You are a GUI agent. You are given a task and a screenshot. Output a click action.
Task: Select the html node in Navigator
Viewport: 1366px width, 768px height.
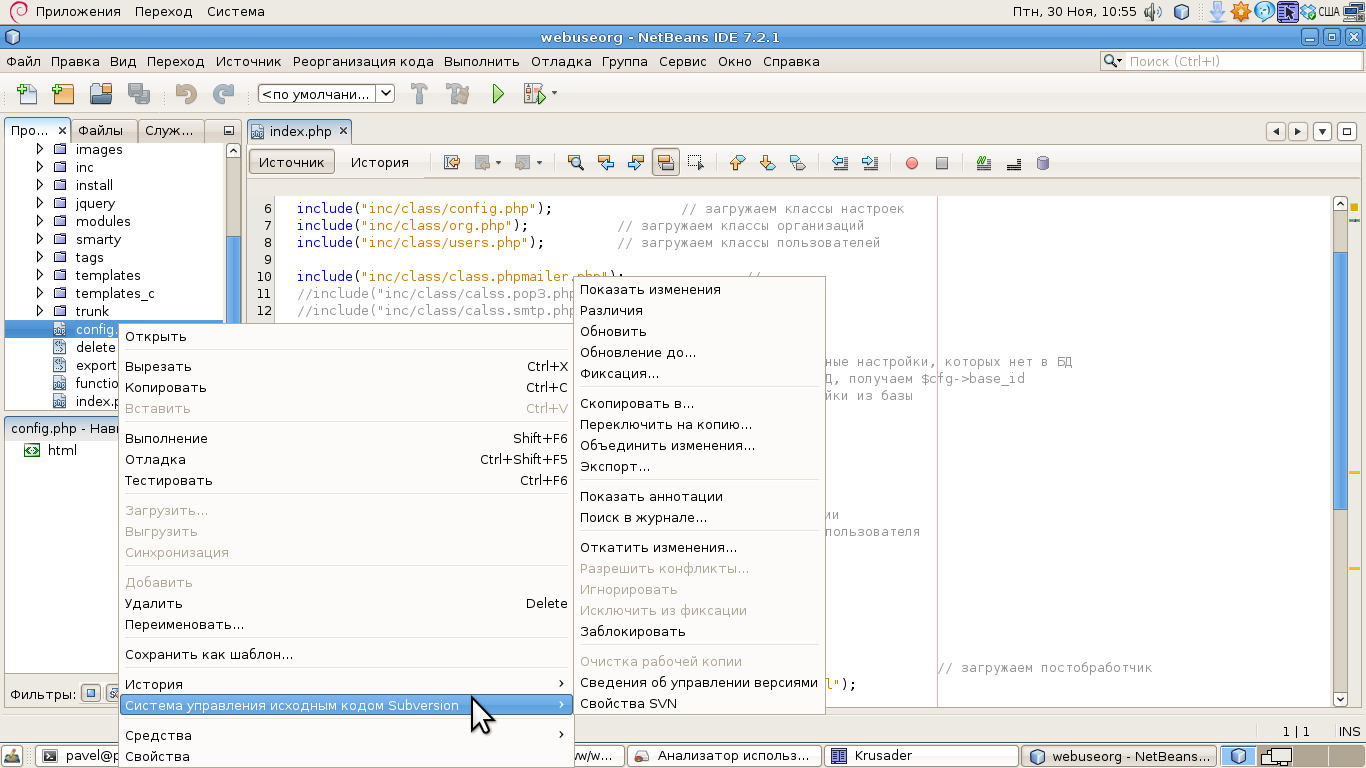(x=62, y=450)
